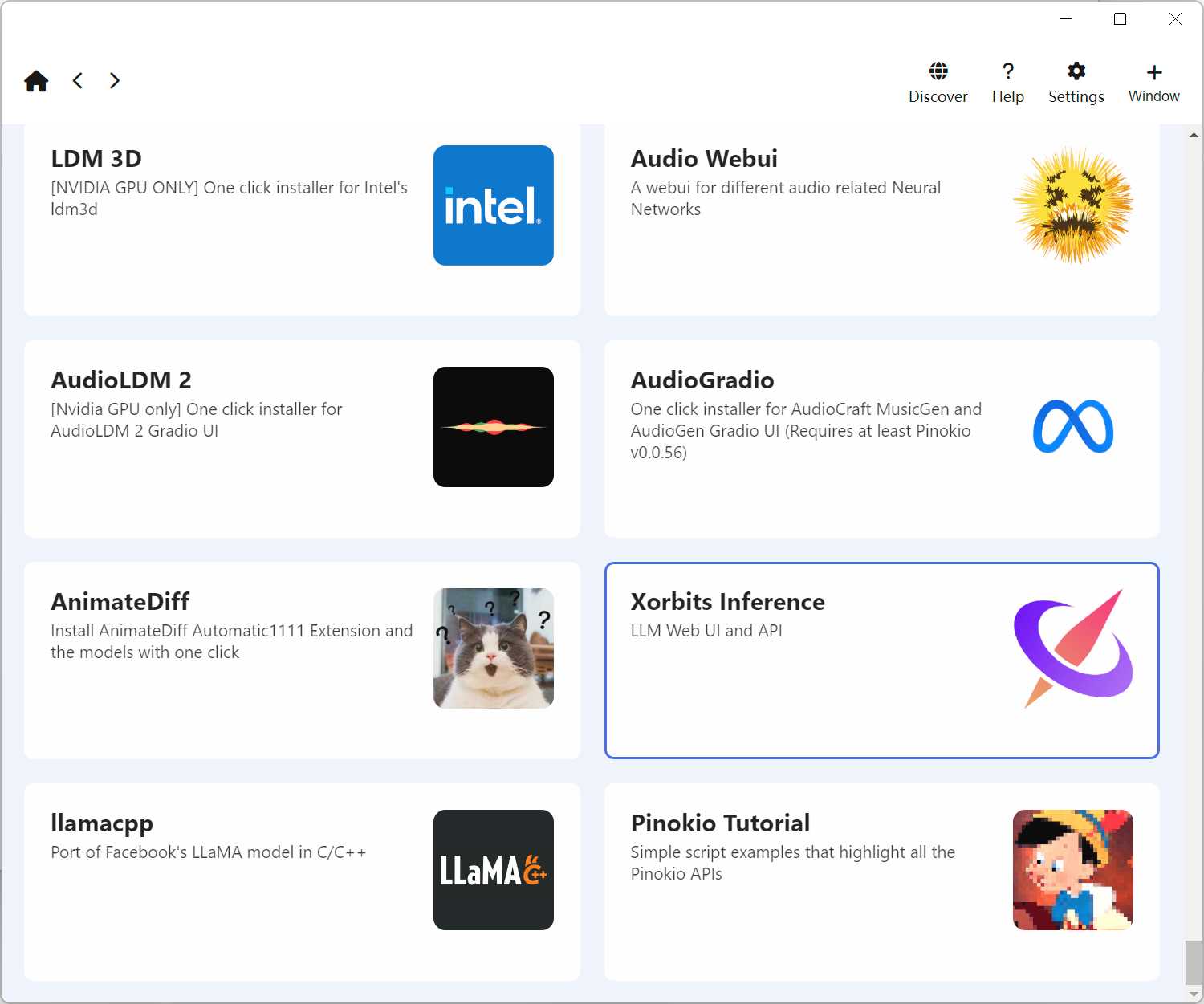Open the llamacpp title
Screen dimensions: 1204x1004
(102, 824)
